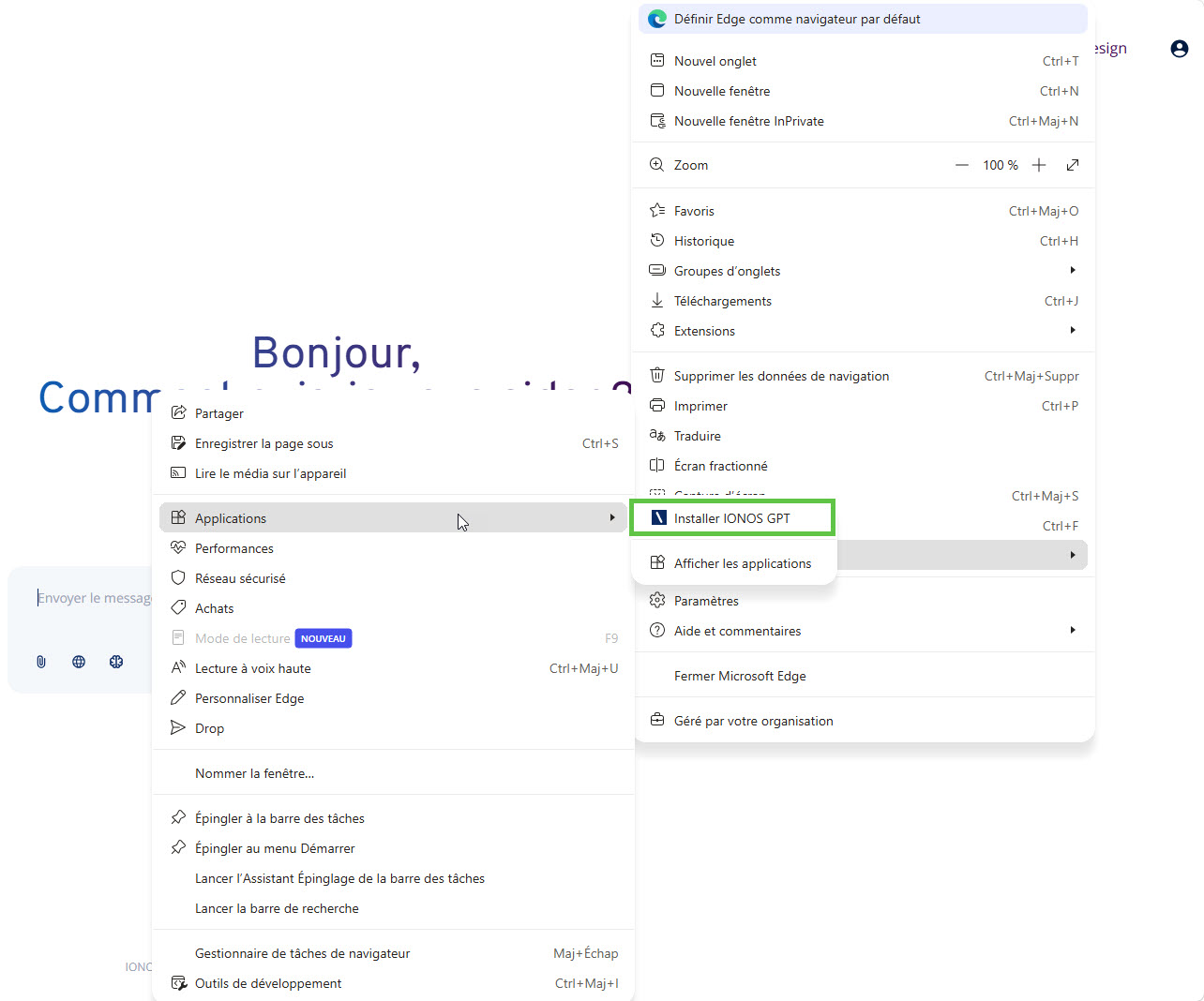Click the Drop paper plane icon
The image size is (1204, 1001).
tap(178, 728)
